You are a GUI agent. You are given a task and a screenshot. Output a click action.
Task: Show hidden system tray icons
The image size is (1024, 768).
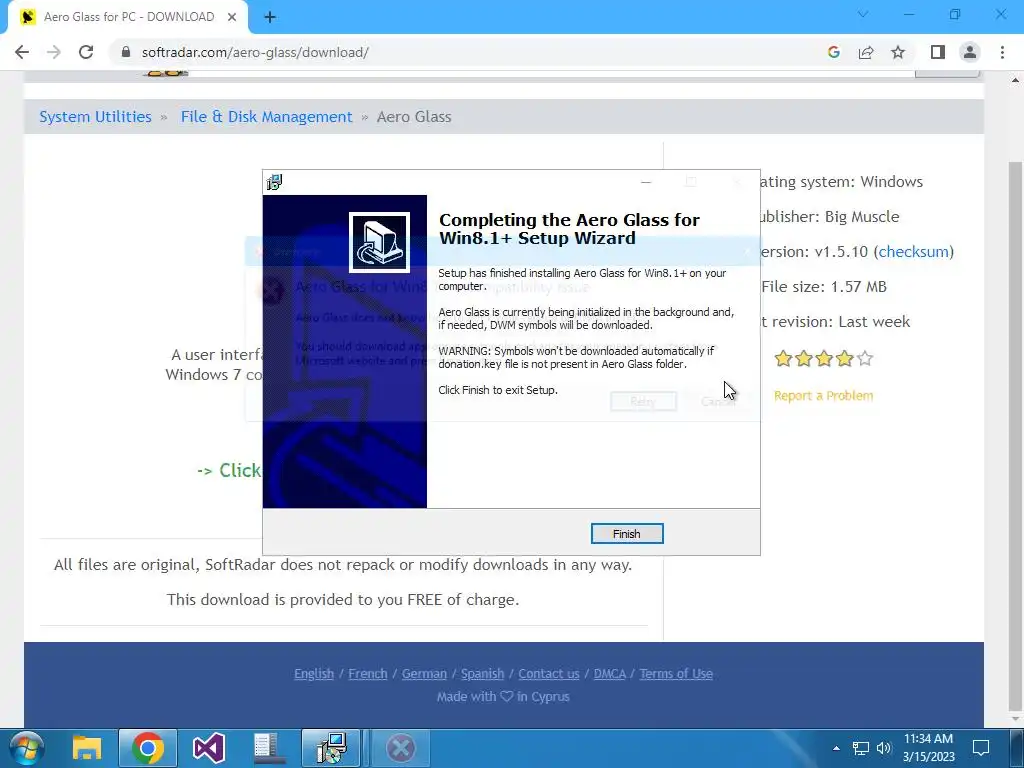pos(836,748)
